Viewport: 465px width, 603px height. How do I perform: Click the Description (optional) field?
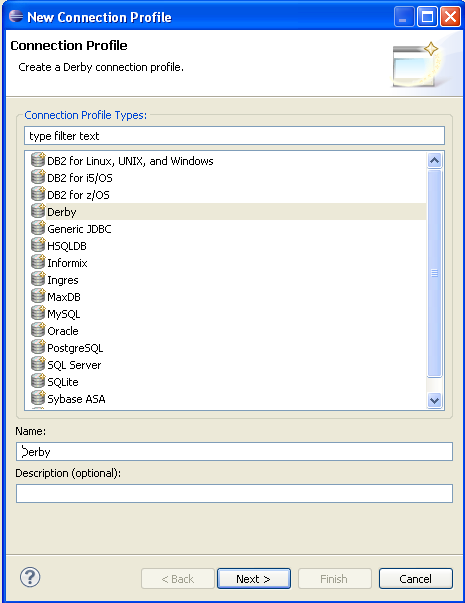(x=234, y=493)
